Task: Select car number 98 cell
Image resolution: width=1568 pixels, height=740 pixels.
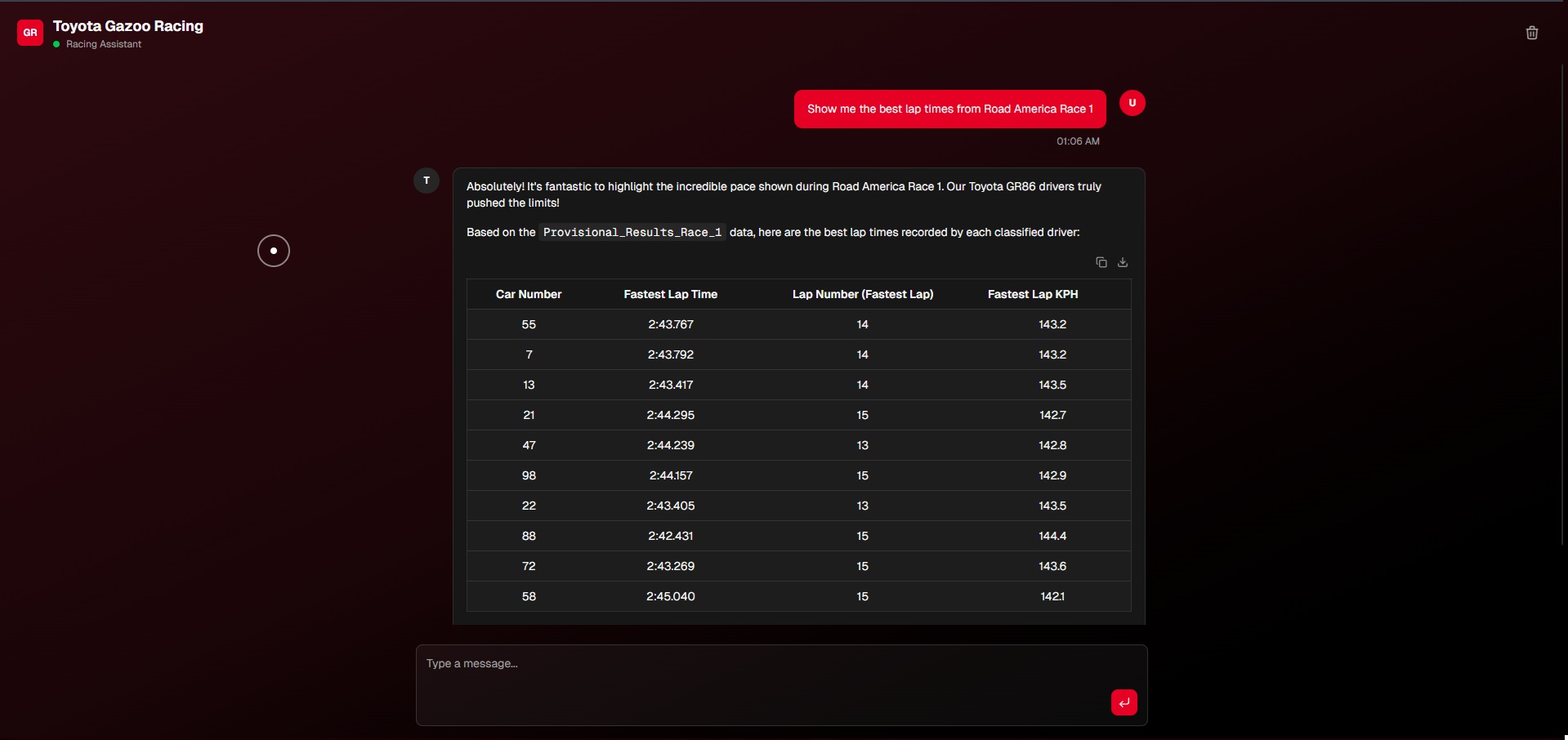Action: [x=529, y=475]
